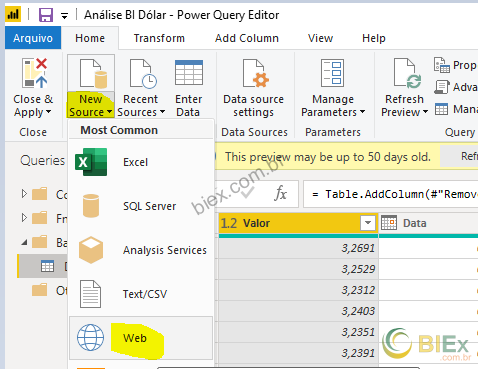Click the Save icon in title bar

point(46,15)
